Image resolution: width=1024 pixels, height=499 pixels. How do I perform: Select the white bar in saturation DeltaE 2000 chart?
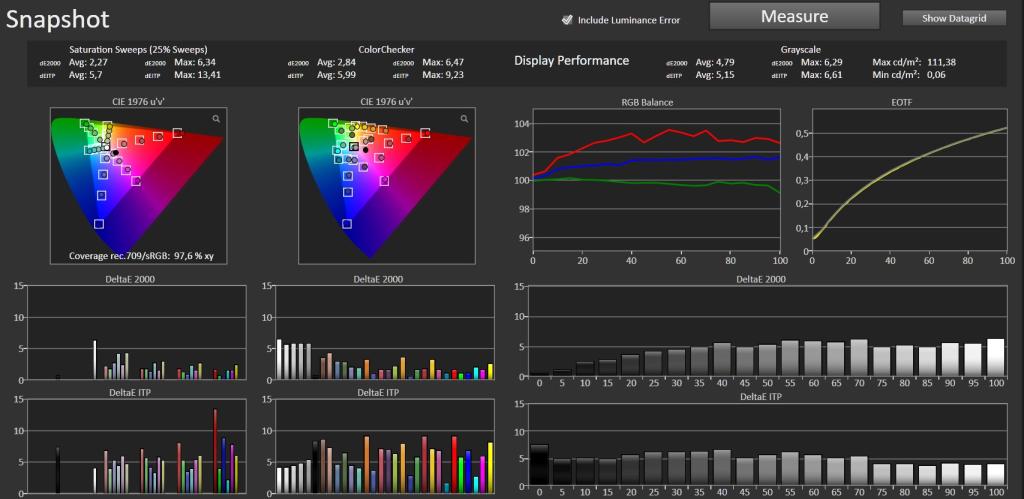click(x=95, y=360)
